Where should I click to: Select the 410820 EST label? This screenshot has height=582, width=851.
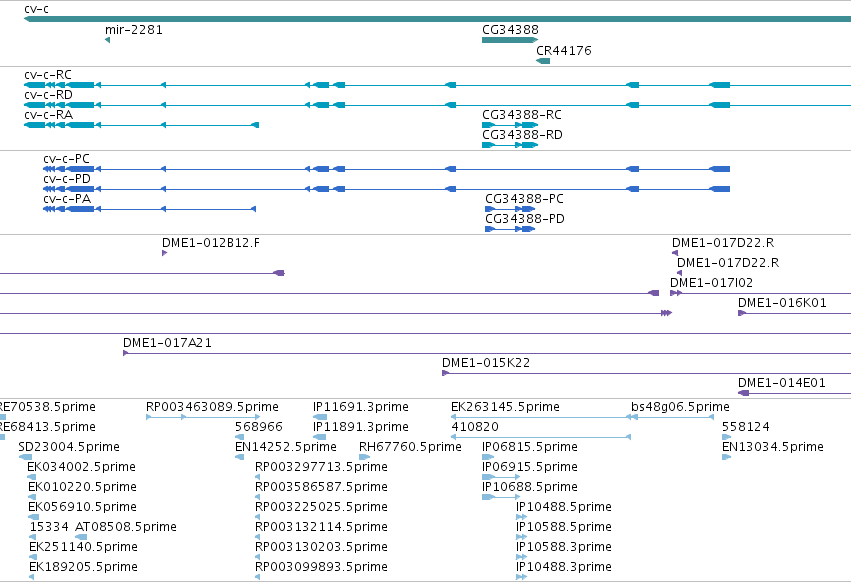click(475, 427)
